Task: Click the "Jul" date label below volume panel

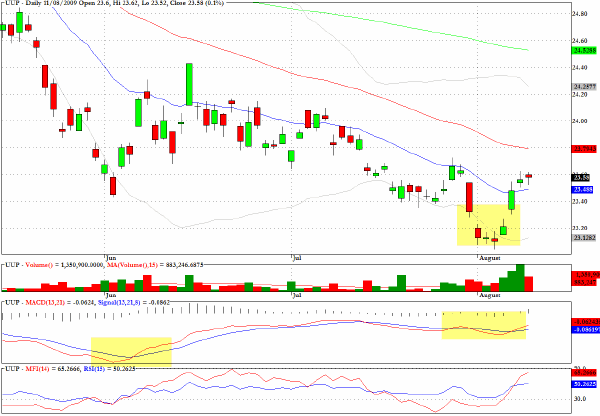Action: (x=297, y=295)
